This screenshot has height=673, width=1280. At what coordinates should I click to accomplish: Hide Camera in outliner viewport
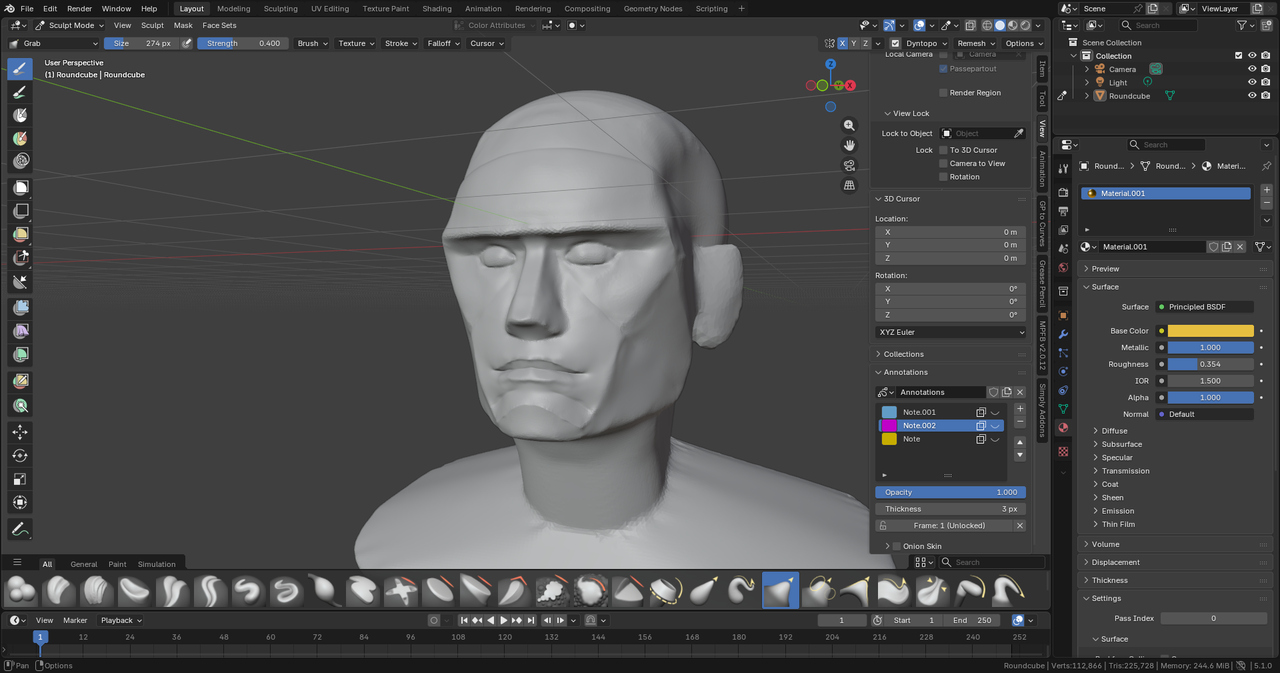point(1252,69)
